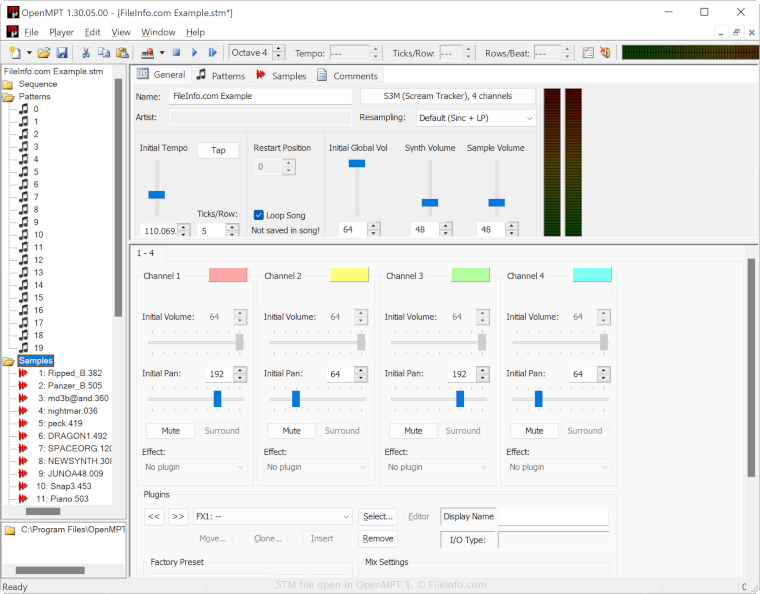Click the New file toolbar icon
Viewport: 760px width, 594px height.
[14, 52]
